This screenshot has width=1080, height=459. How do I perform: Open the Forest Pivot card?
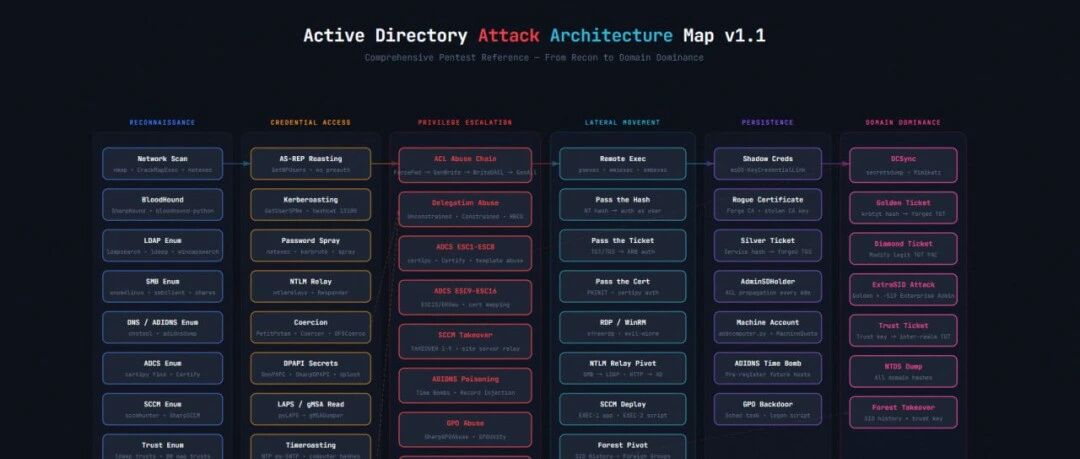623,447
